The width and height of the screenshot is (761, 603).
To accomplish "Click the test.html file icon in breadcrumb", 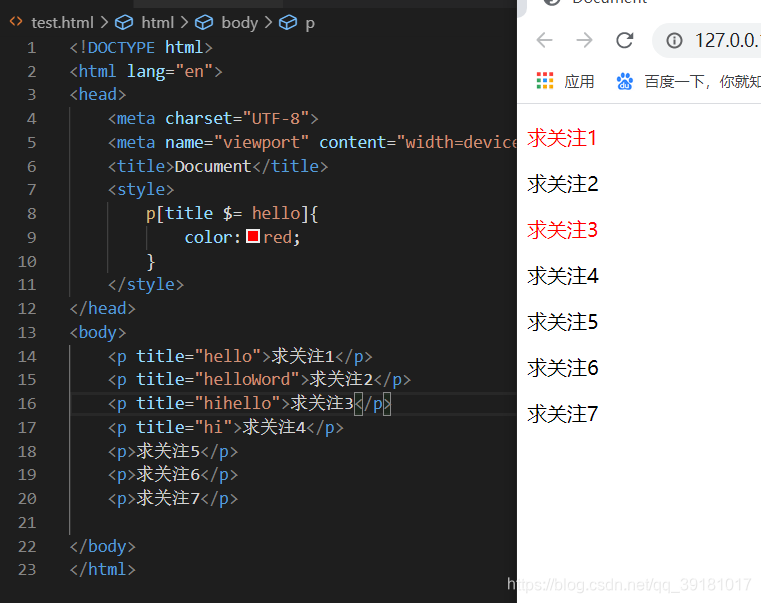I will [16, 22].
